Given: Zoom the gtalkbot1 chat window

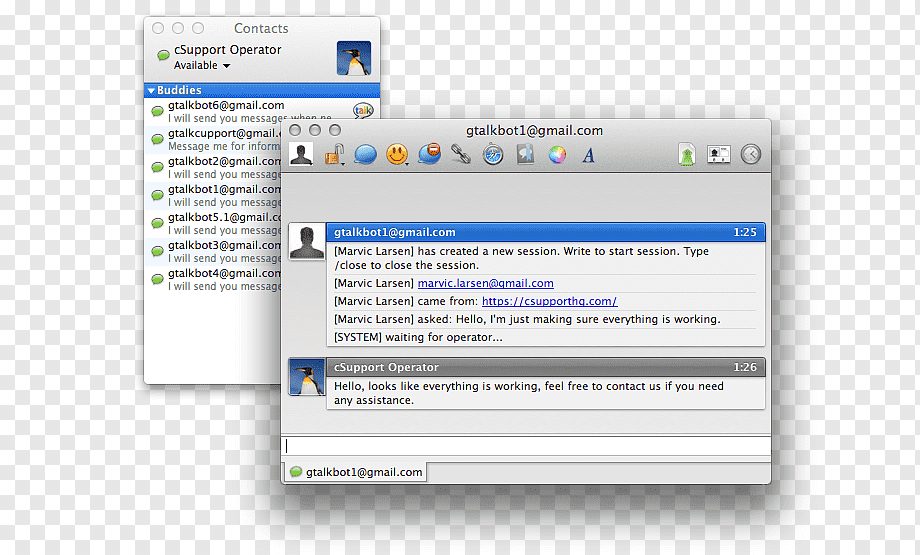Looking at the screenshot, I should pyautogui.click(x=334, y=130).
